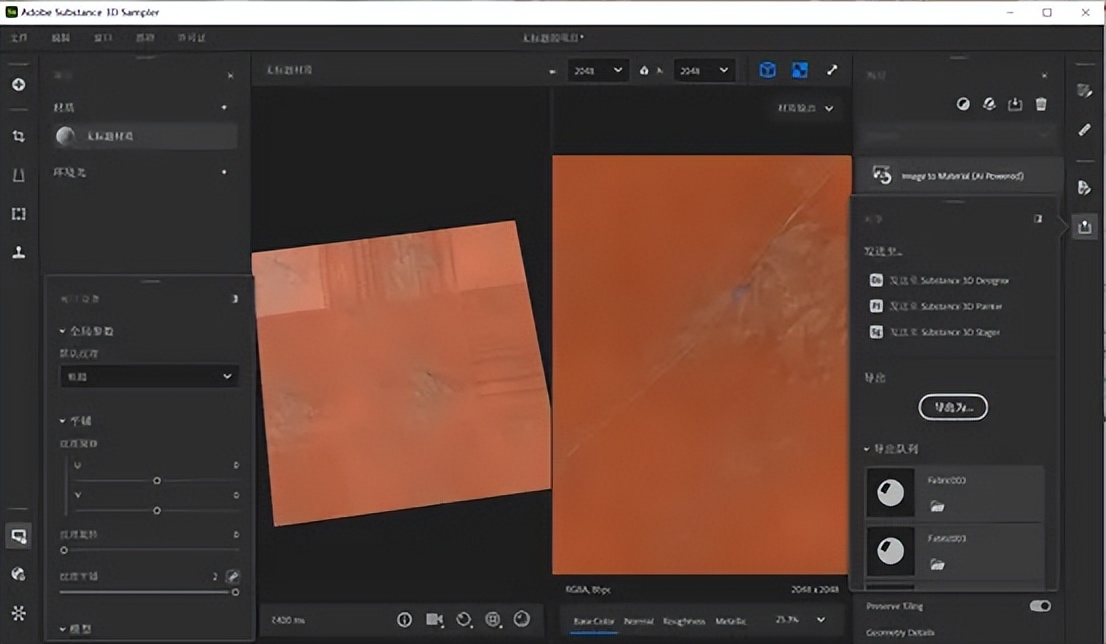Switch to the Roughness channel tab

[x=684, y=622]
